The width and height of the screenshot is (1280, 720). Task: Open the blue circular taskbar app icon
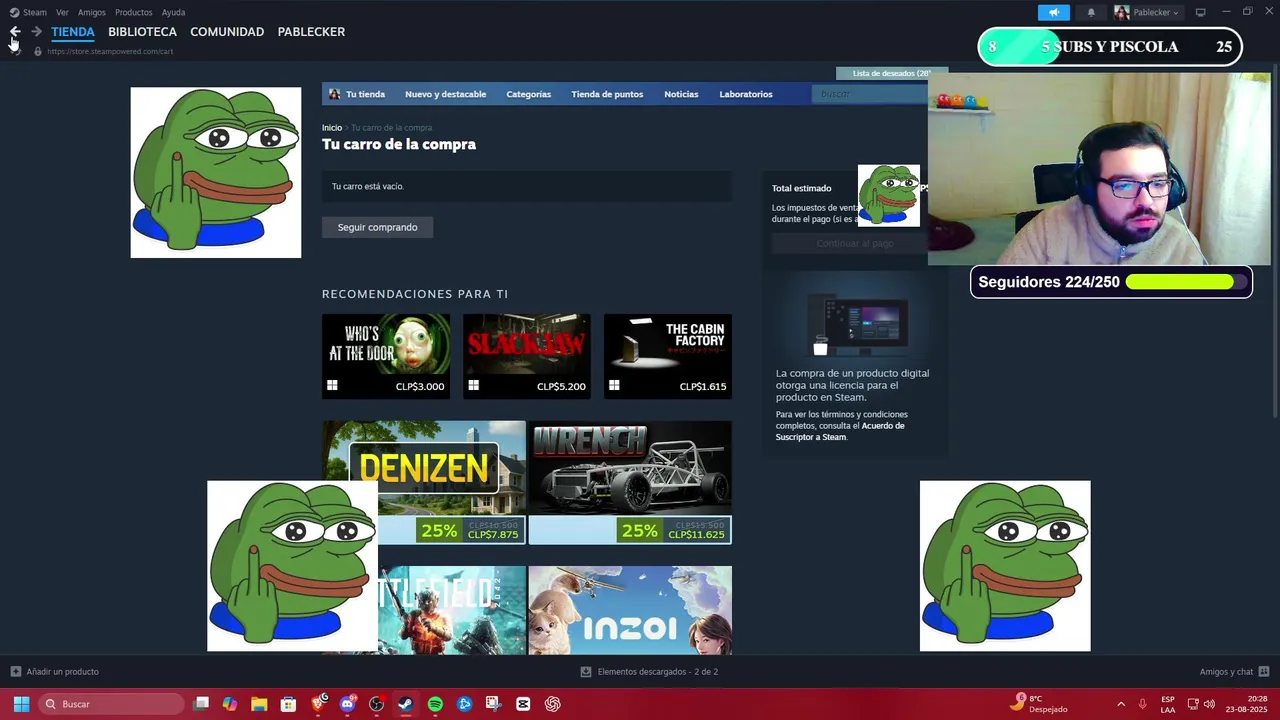pyautogui.click(x=464, y=704)
